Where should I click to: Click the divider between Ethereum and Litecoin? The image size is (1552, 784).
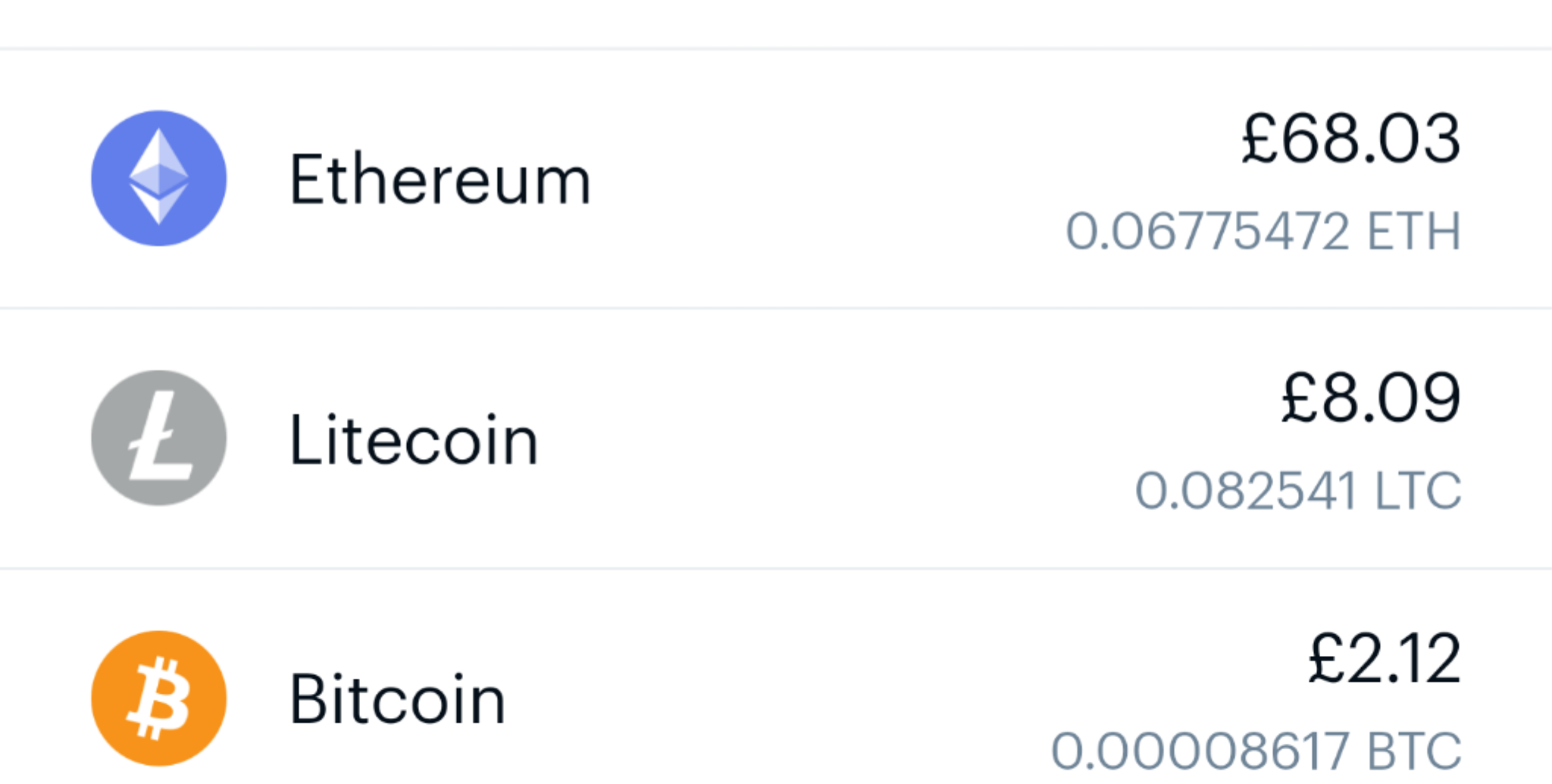tap(776, 308)
